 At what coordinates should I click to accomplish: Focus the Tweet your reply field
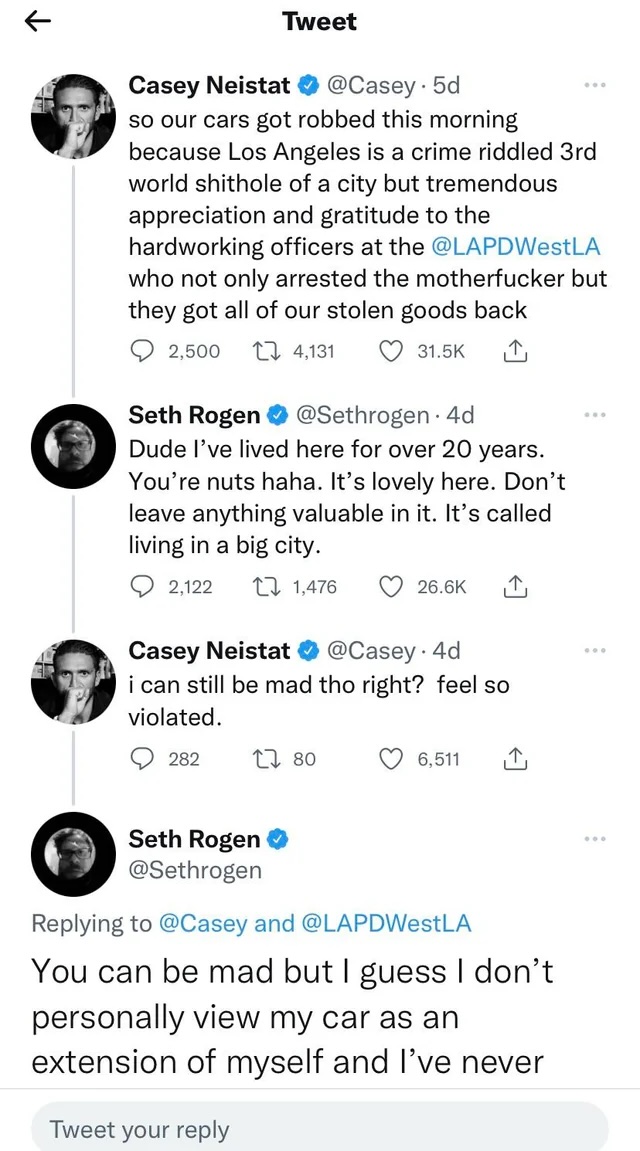320,1127
